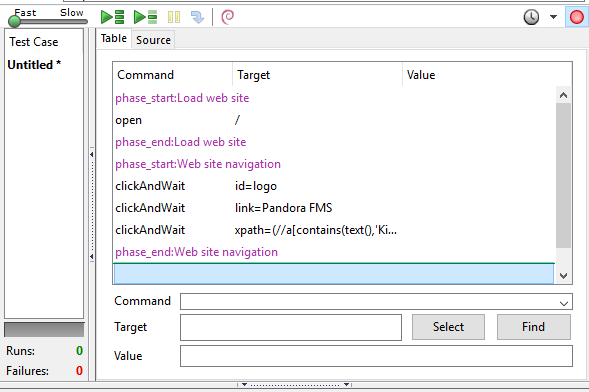
Task: Switch to the Table tab
Action: coord(113,38)
